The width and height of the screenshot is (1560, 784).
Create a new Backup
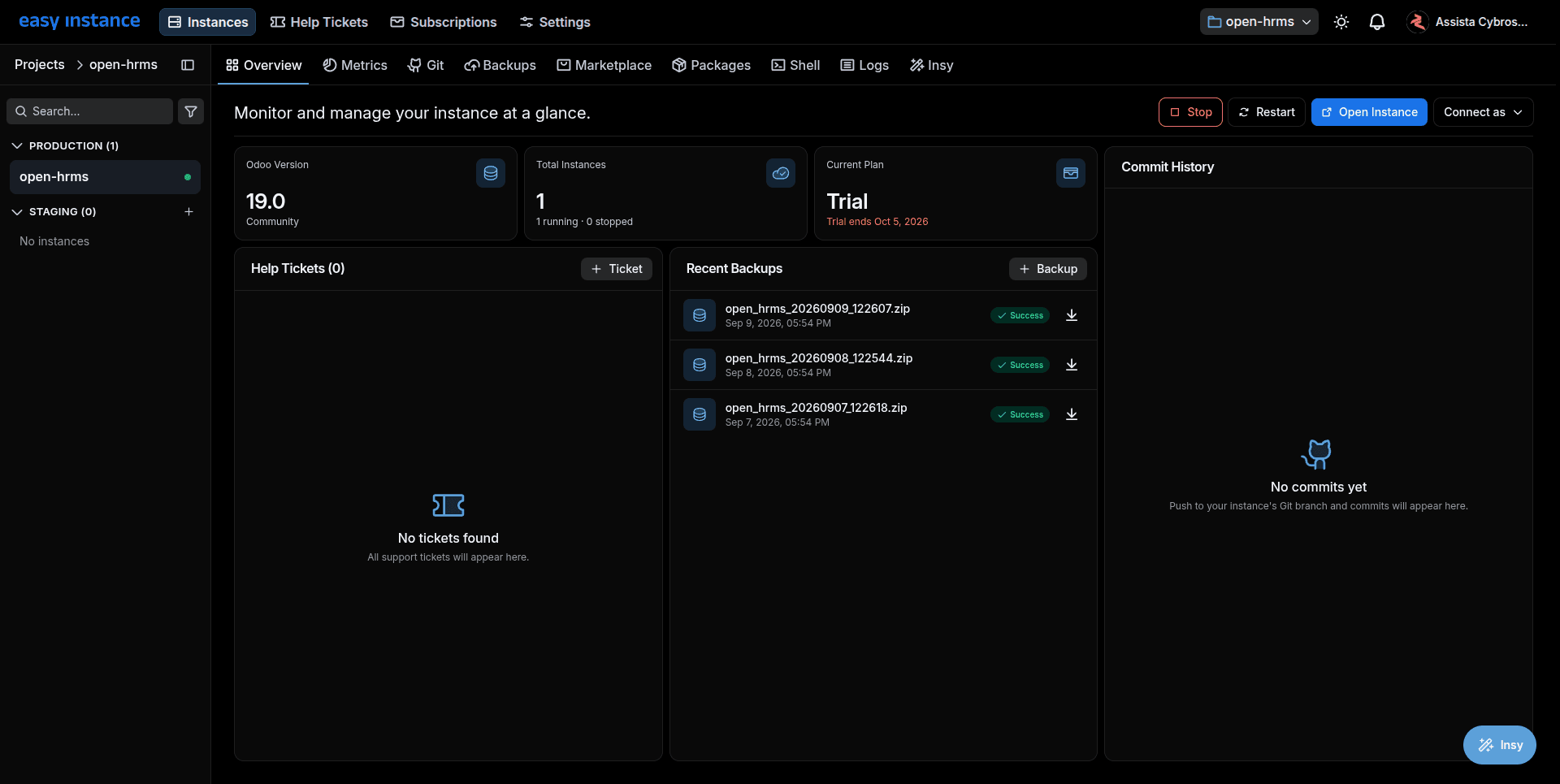pos(1048,269)
